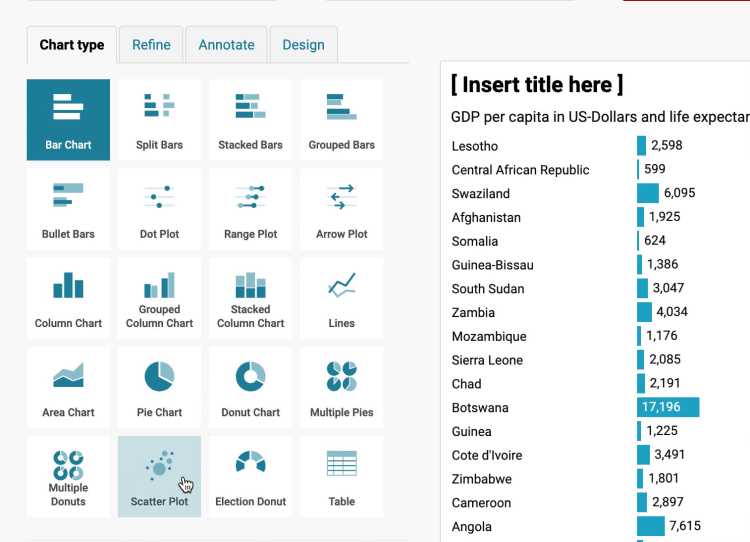Click the value '1,225' for Guinea
The width and height of the screenshot is (750, 542).
662,431
